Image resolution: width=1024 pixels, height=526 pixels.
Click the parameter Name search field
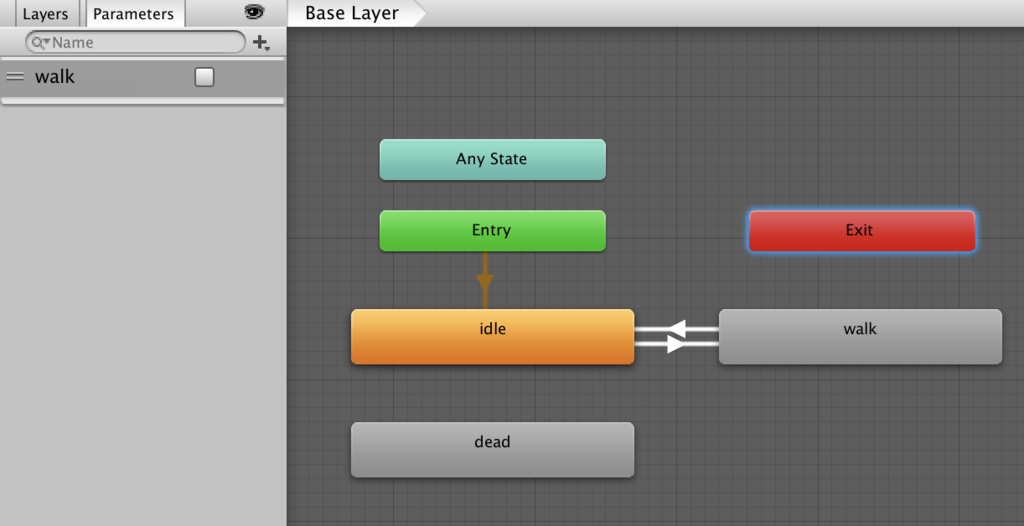pyautogui.click(x=136, y=42)
